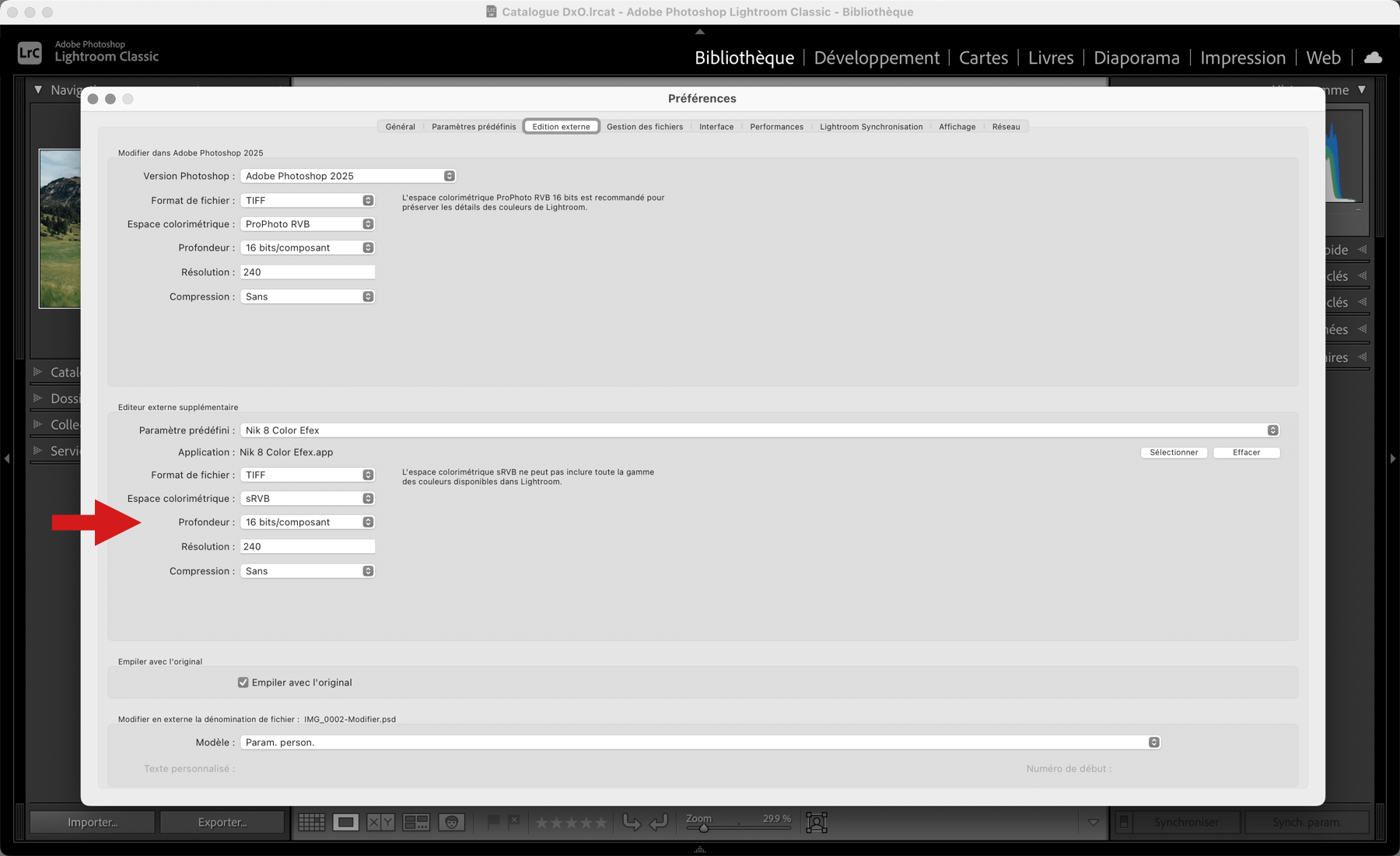Open the Web module
Image resolution: width=1400 pixels, height=856 pixels.
click(1323, 58)
